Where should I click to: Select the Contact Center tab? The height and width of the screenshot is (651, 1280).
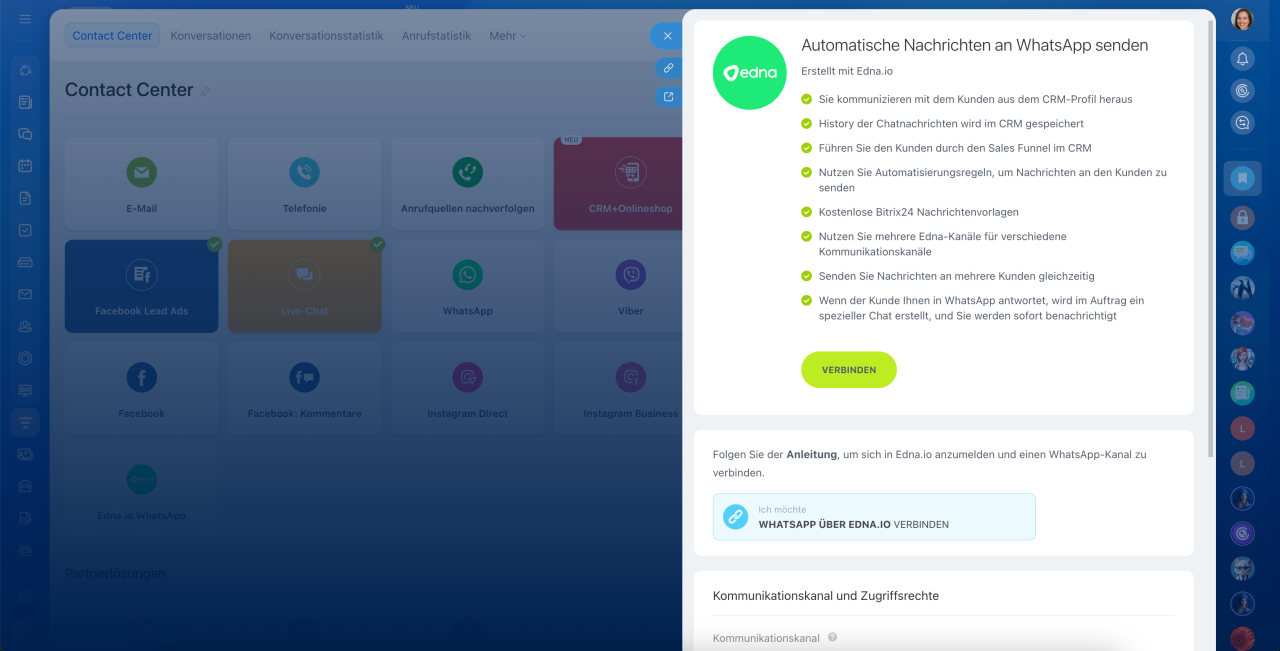tap(112, 35)
